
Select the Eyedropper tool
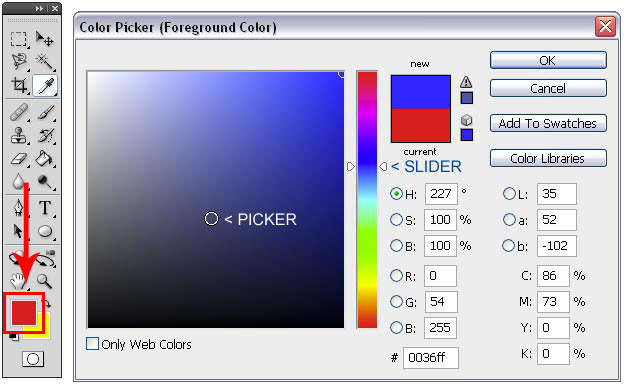click(45, 85)
